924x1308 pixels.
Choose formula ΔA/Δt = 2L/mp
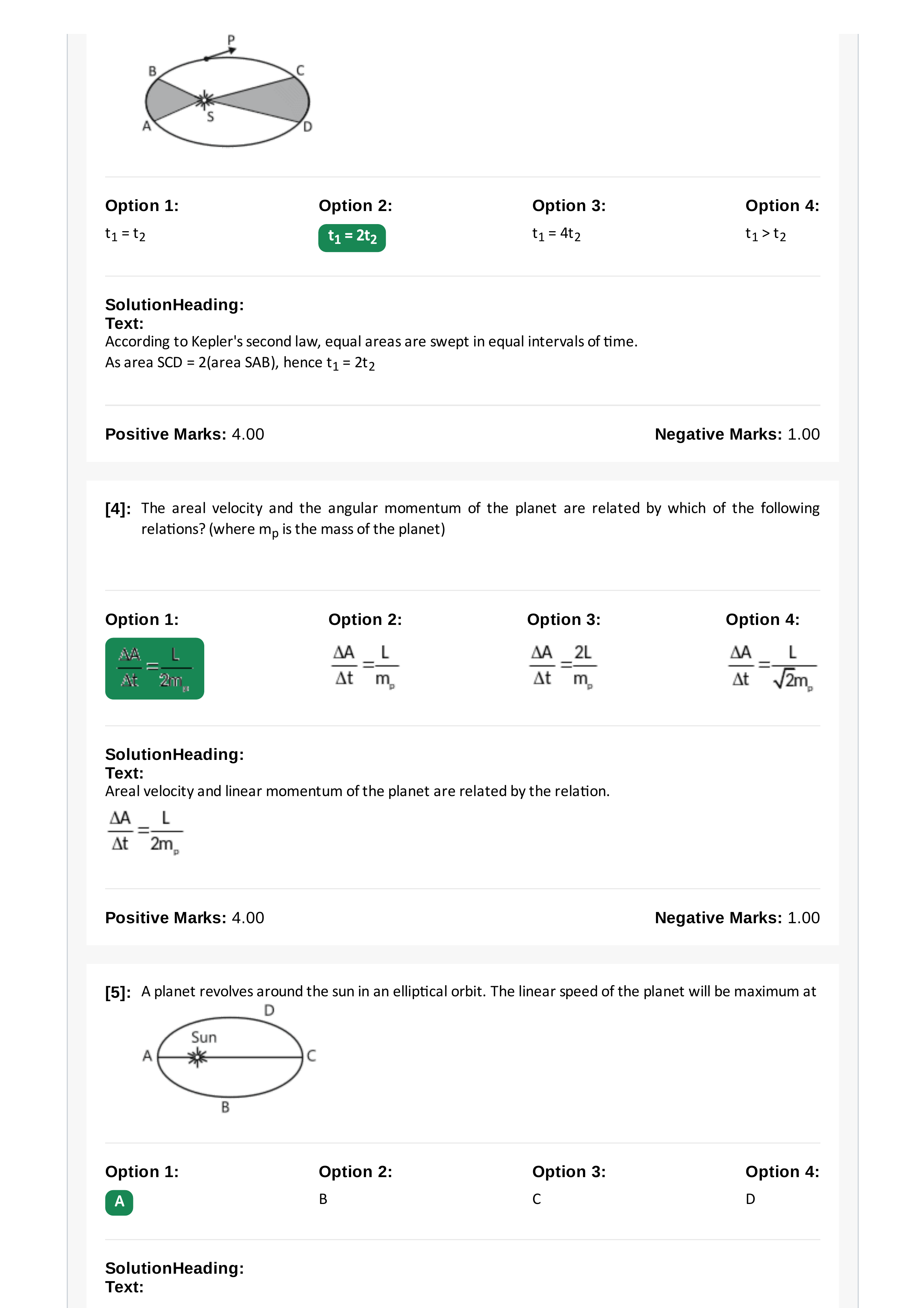click(x=563, y=667)
